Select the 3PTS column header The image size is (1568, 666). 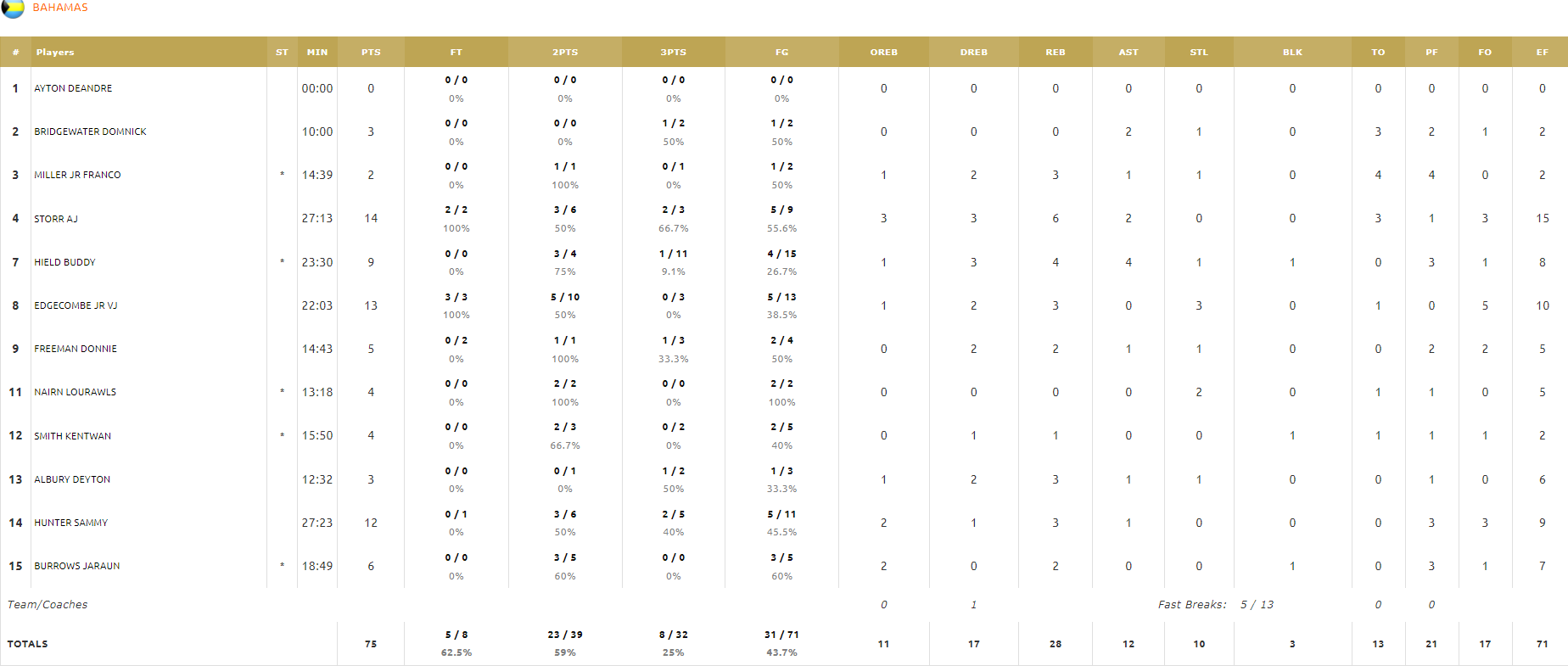674,52
